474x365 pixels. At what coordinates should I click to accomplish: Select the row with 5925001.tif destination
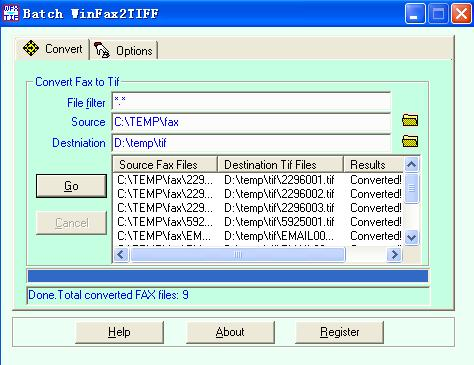tap(258, 222)
